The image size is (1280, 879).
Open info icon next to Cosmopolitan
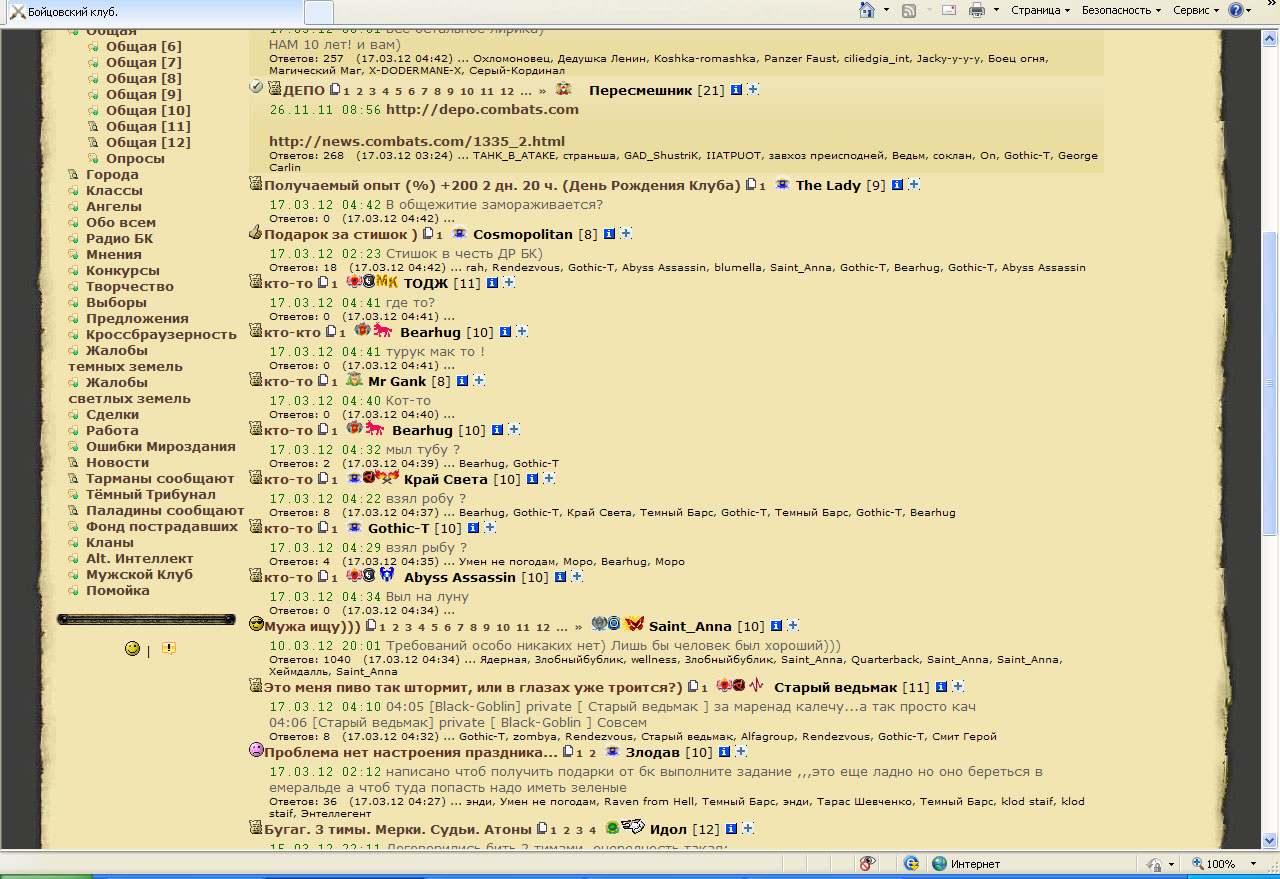tap(609, 234)
